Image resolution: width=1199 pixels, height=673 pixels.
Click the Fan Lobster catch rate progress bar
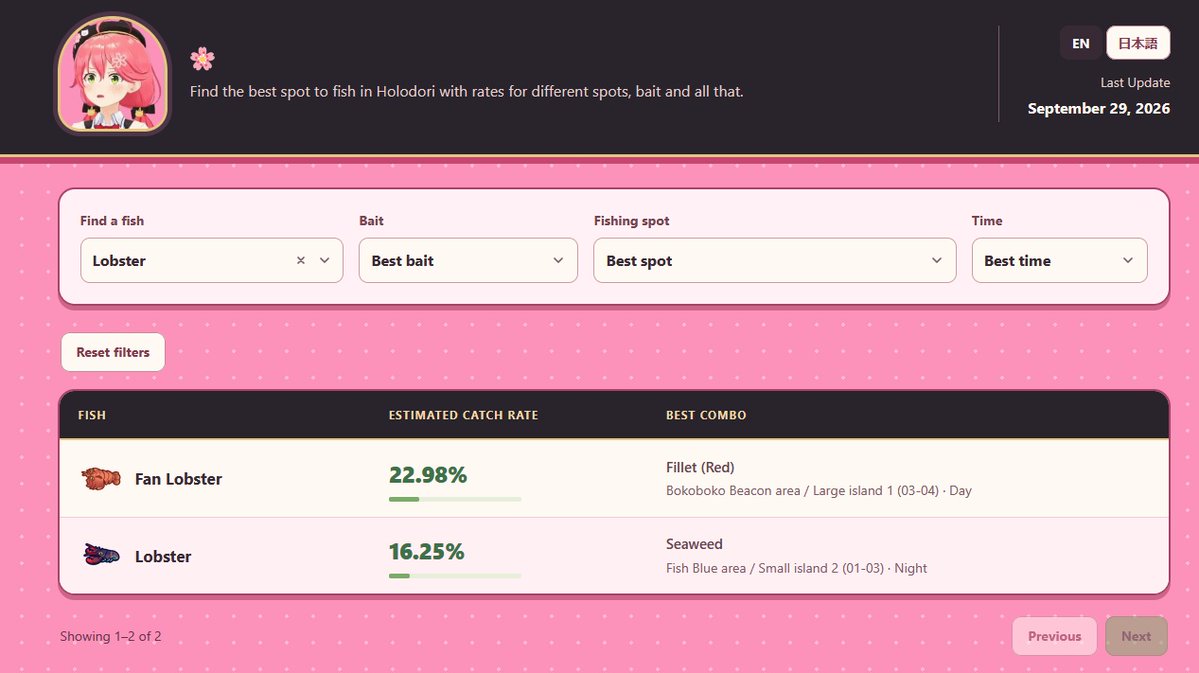pyautogui.click(x=455, y=499)
